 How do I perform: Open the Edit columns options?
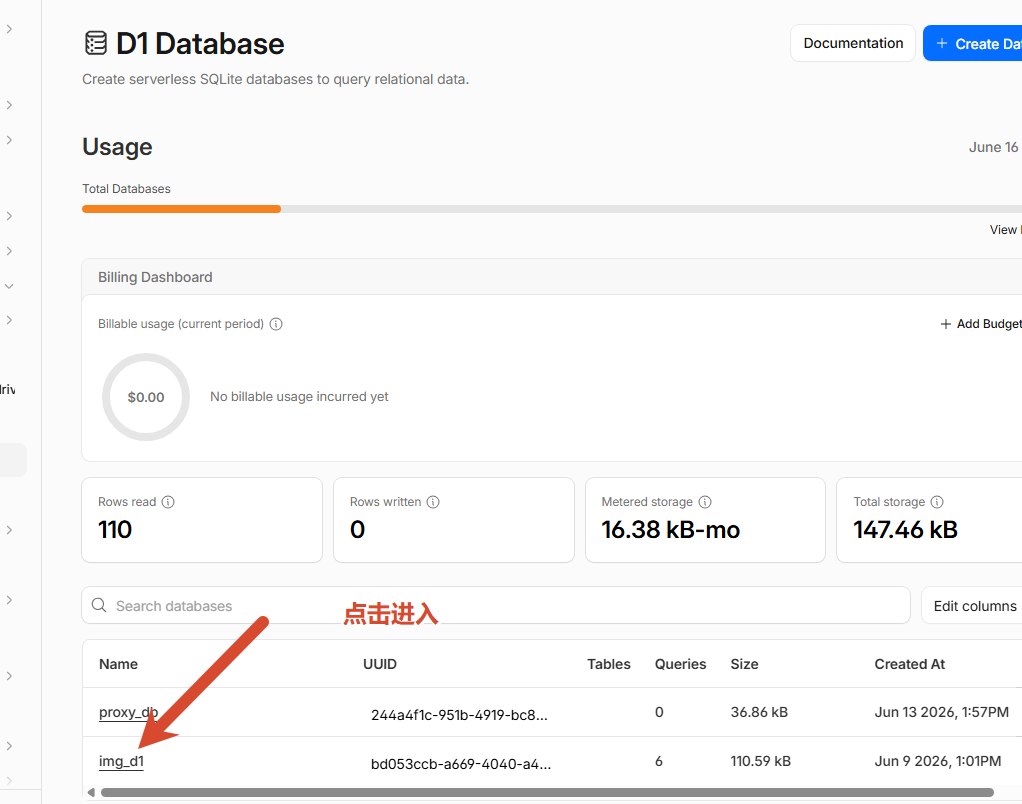[x=972, y=605]
